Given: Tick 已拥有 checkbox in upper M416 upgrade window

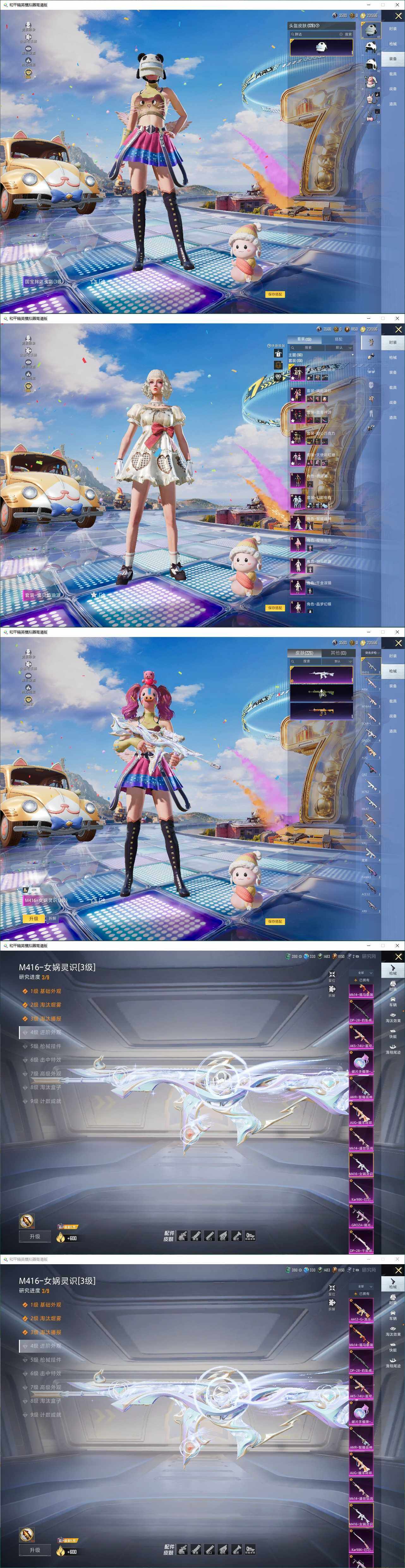Looking at the screenshot, I should (361, 980).
